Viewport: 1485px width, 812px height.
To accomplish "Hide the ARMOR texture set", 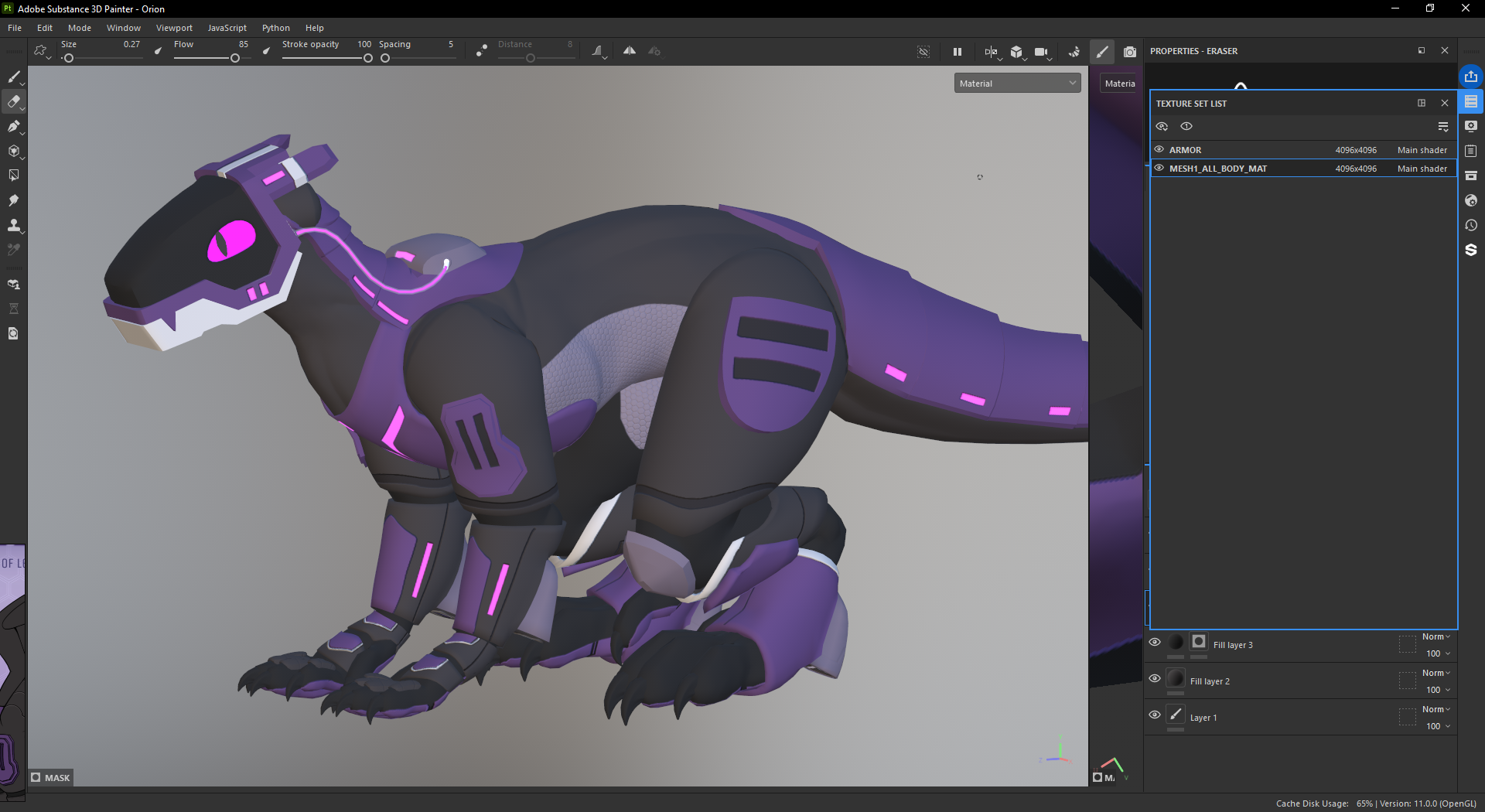I will [x=1159, y=149].
